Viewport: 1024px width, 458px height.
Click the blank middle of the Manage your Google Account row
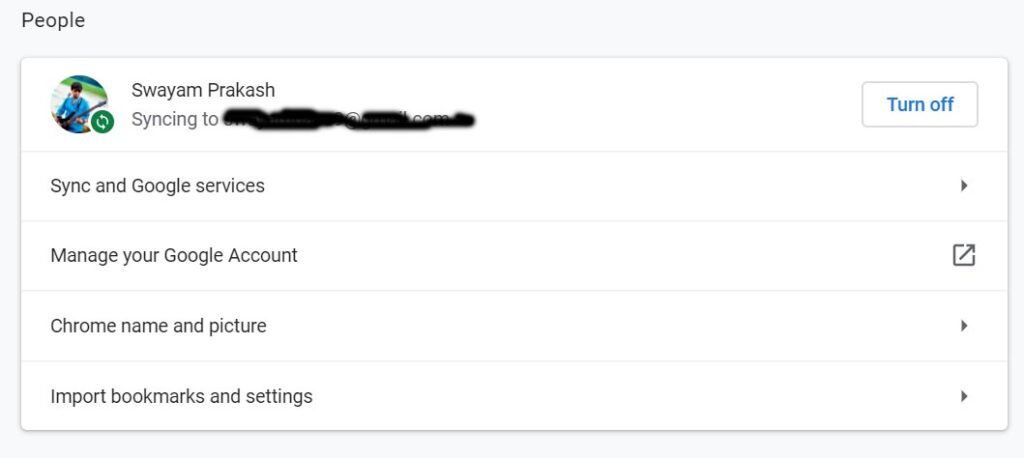[x=600, y=256]
